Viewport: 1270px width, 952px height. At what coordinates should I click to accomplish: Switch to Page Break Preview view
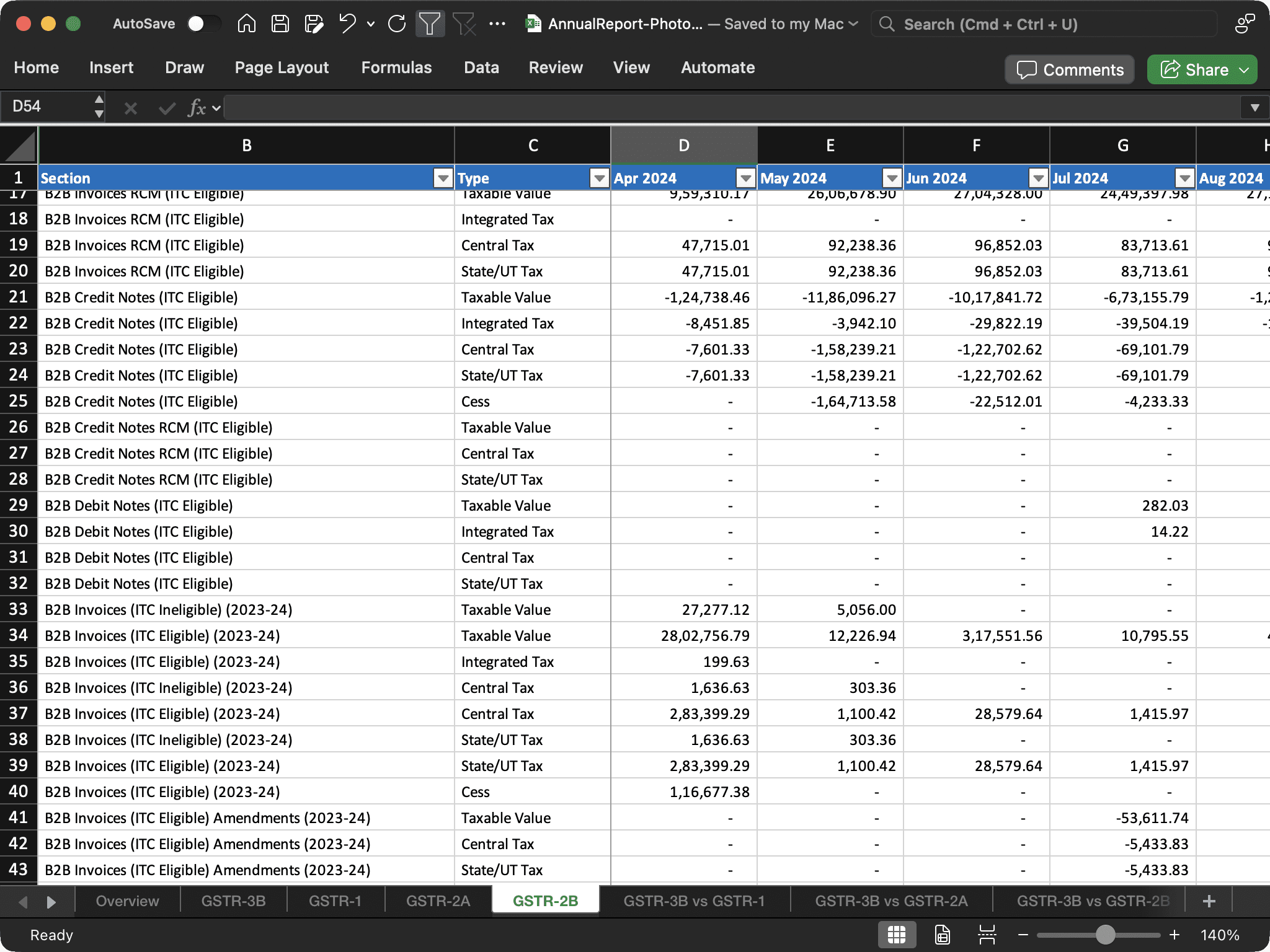pos(987,935)
